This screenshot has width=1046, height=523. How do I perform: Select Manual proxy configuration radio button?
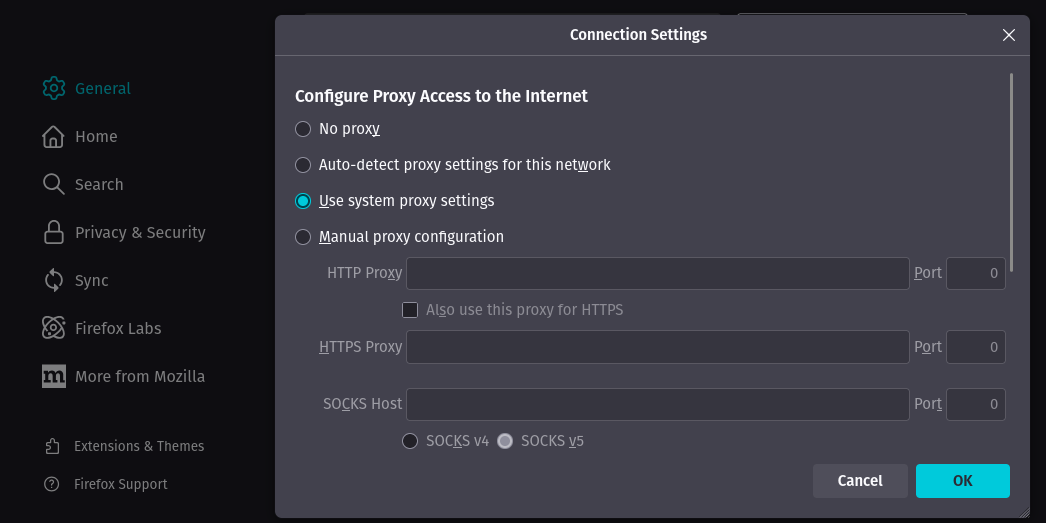click(x=303, y=237)
